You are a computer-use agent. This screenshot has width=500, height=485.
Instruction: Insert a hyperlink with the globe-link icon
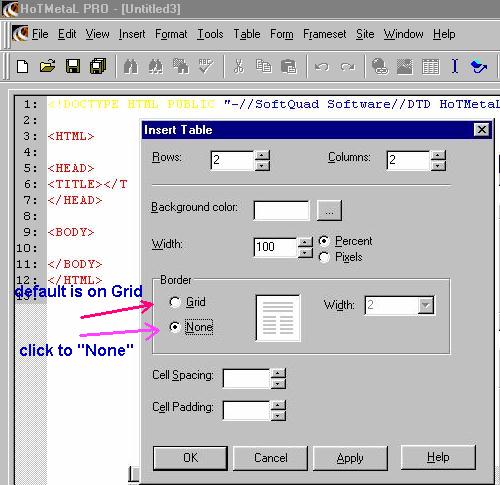[380, 66]
